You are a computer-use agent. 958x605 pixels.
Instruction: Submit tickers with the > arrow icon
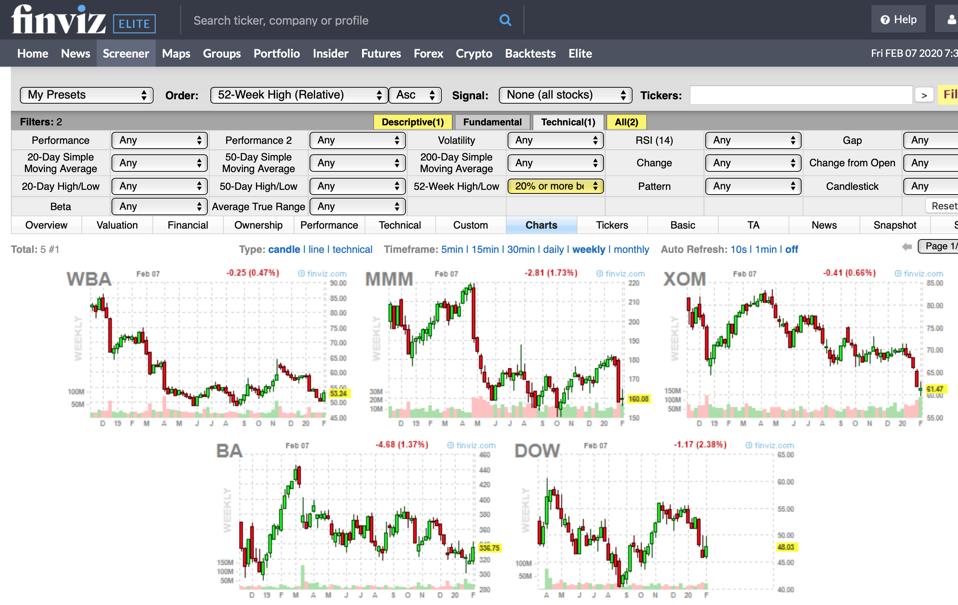(926, 95)
